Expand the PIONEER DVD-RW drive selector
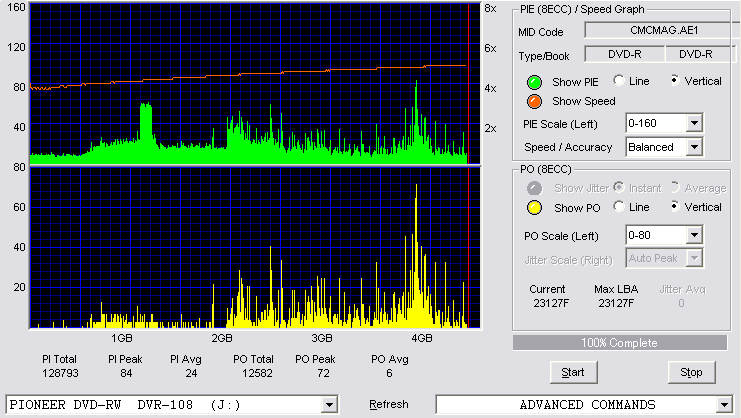The width and height of the screenshot is (741, 418). [x=329, y=405]
